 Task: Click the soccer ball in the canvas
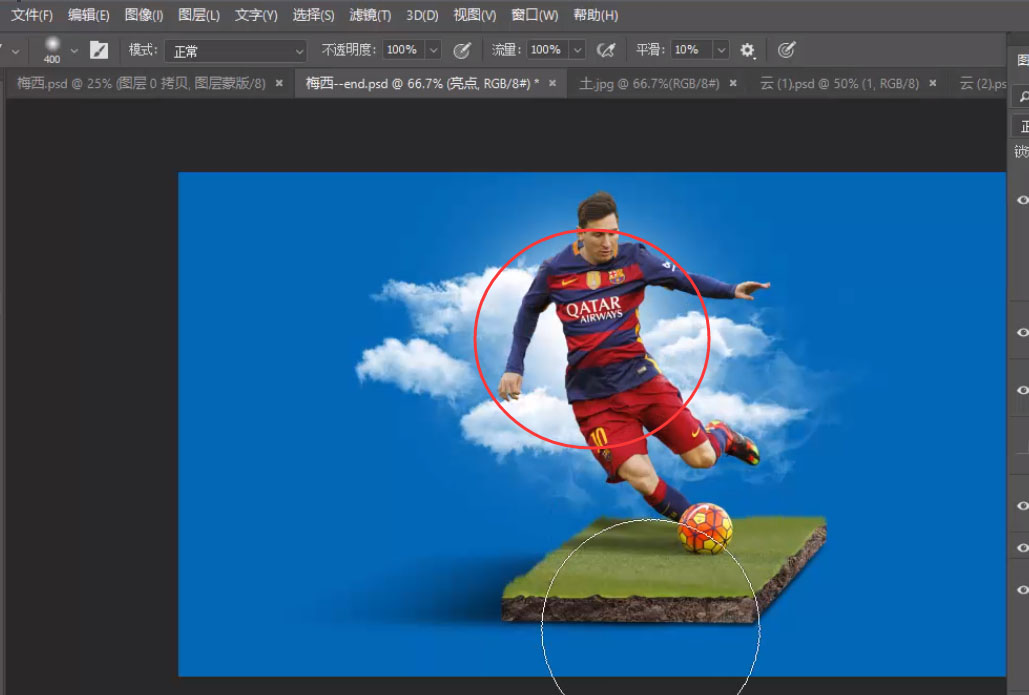[x=705, y=528]
